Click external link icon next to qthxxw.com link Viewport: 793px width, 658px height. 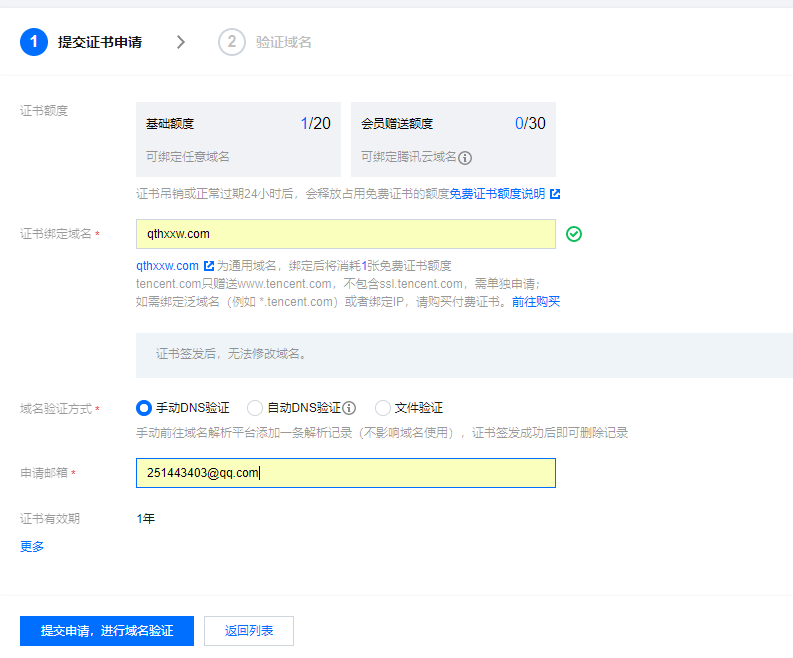[209, 266]
